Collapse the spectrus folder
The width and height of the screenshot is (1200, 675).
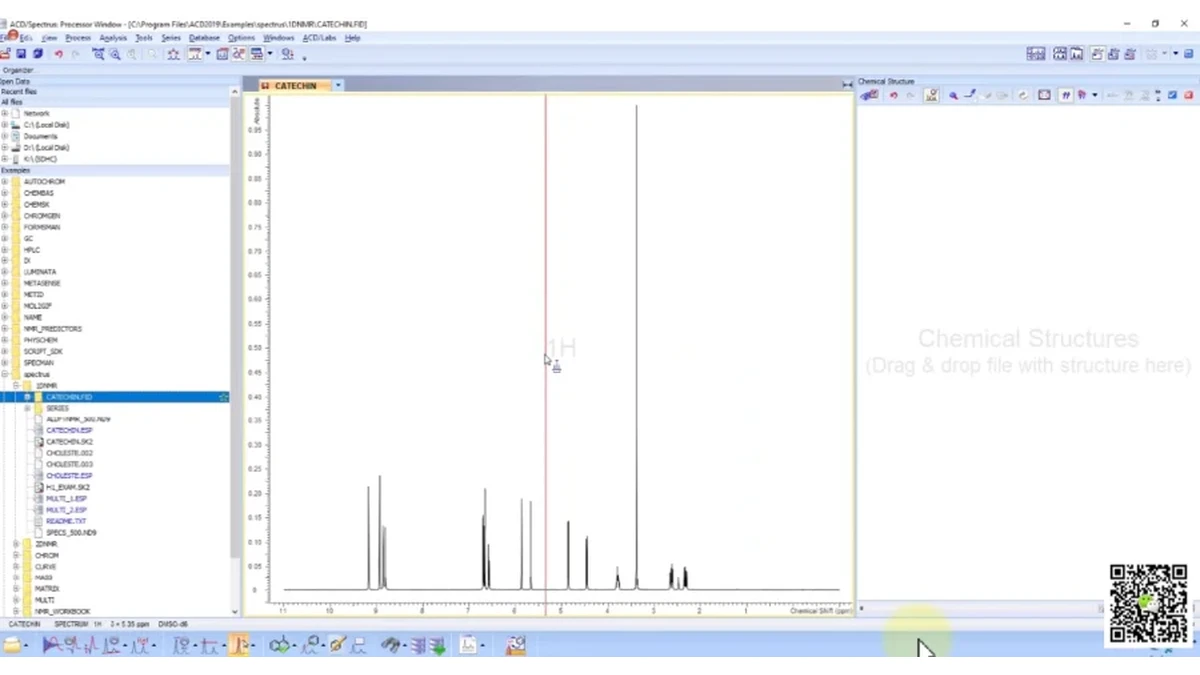(5, 374)
